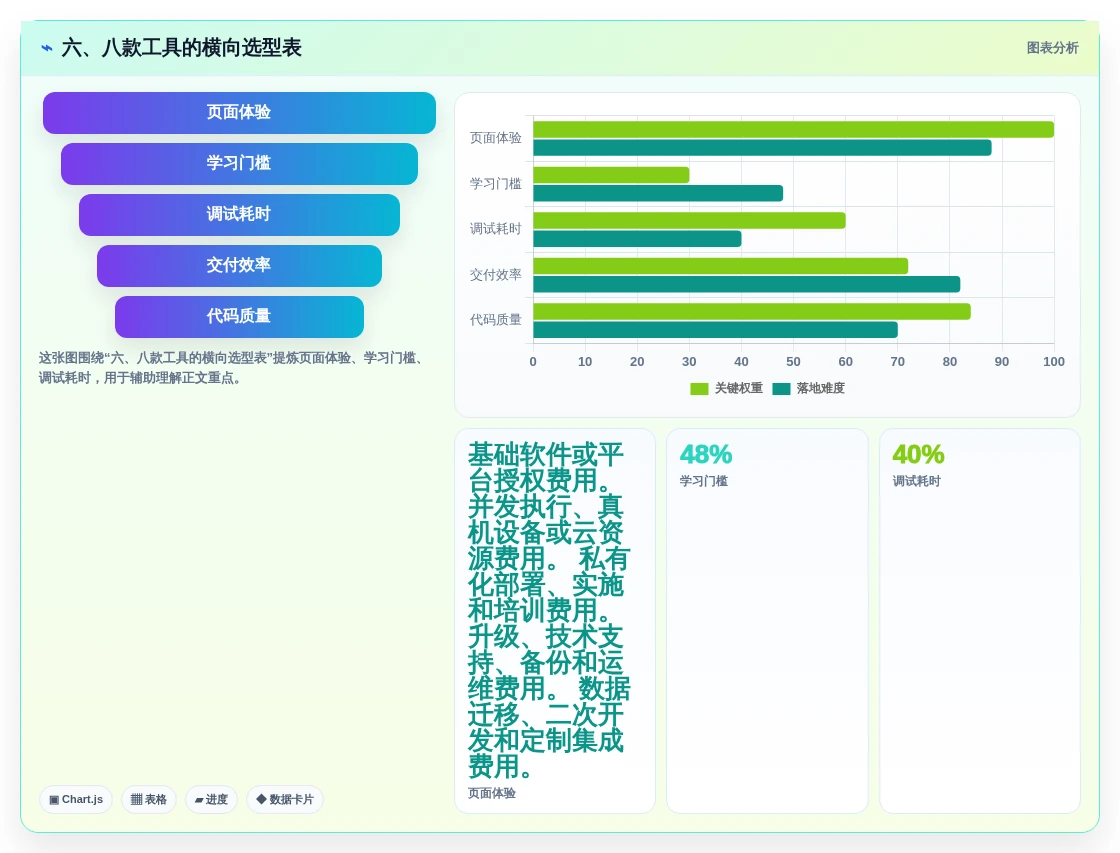Click the 页面体验 caption in first card

click(491, 793)
